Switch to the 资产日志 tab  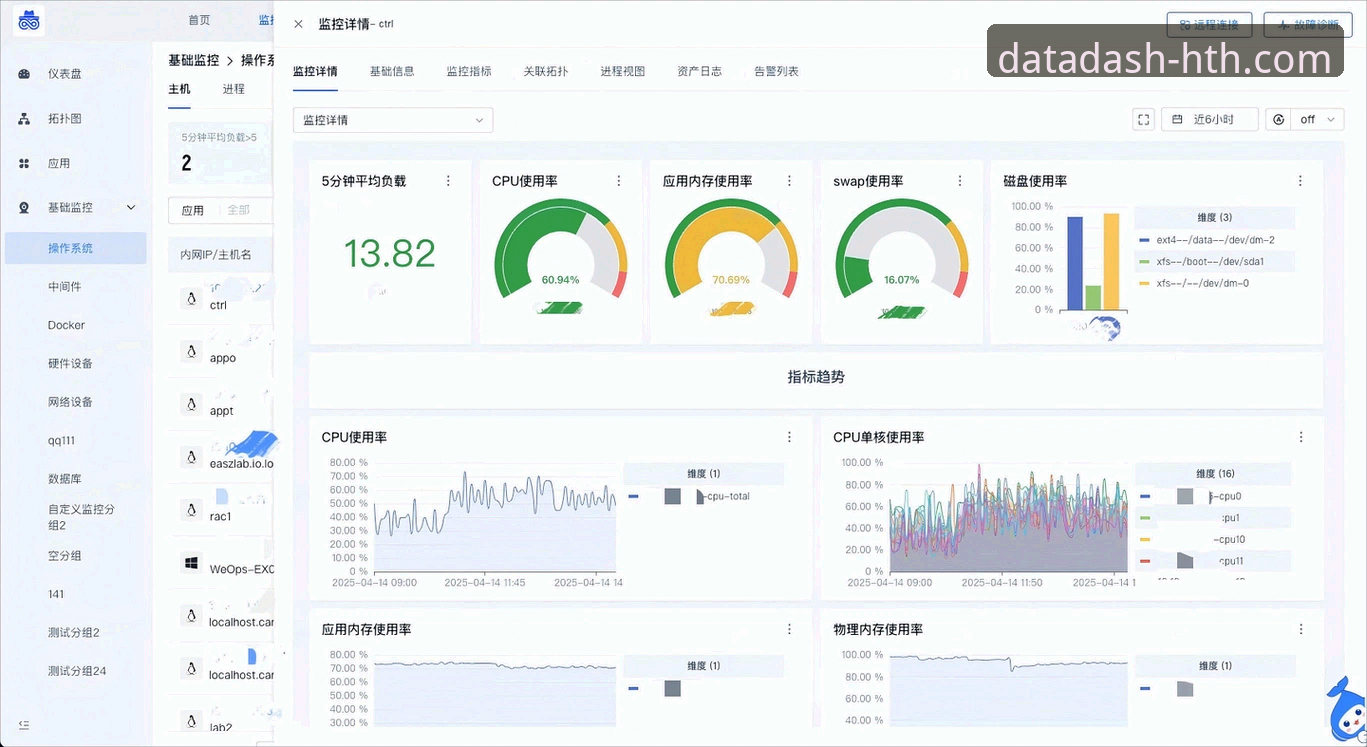[x=699, y=71]
